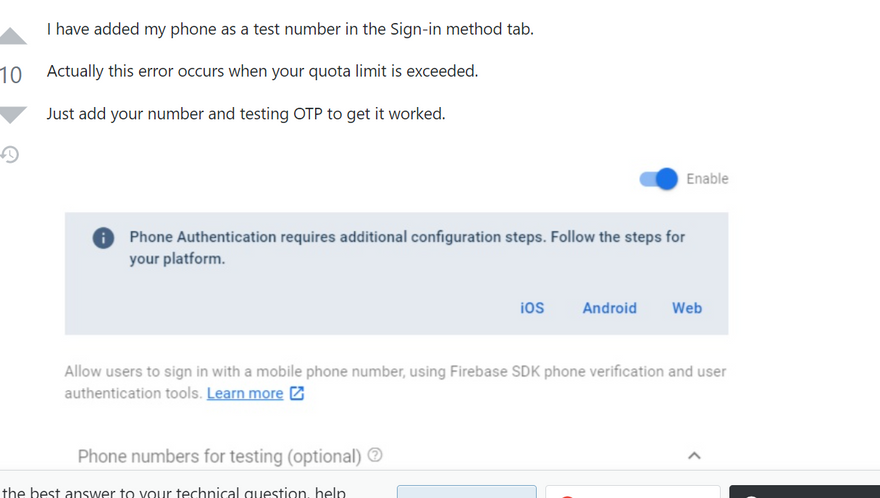Open the Web configuration steps

click(x=687, y=308)
